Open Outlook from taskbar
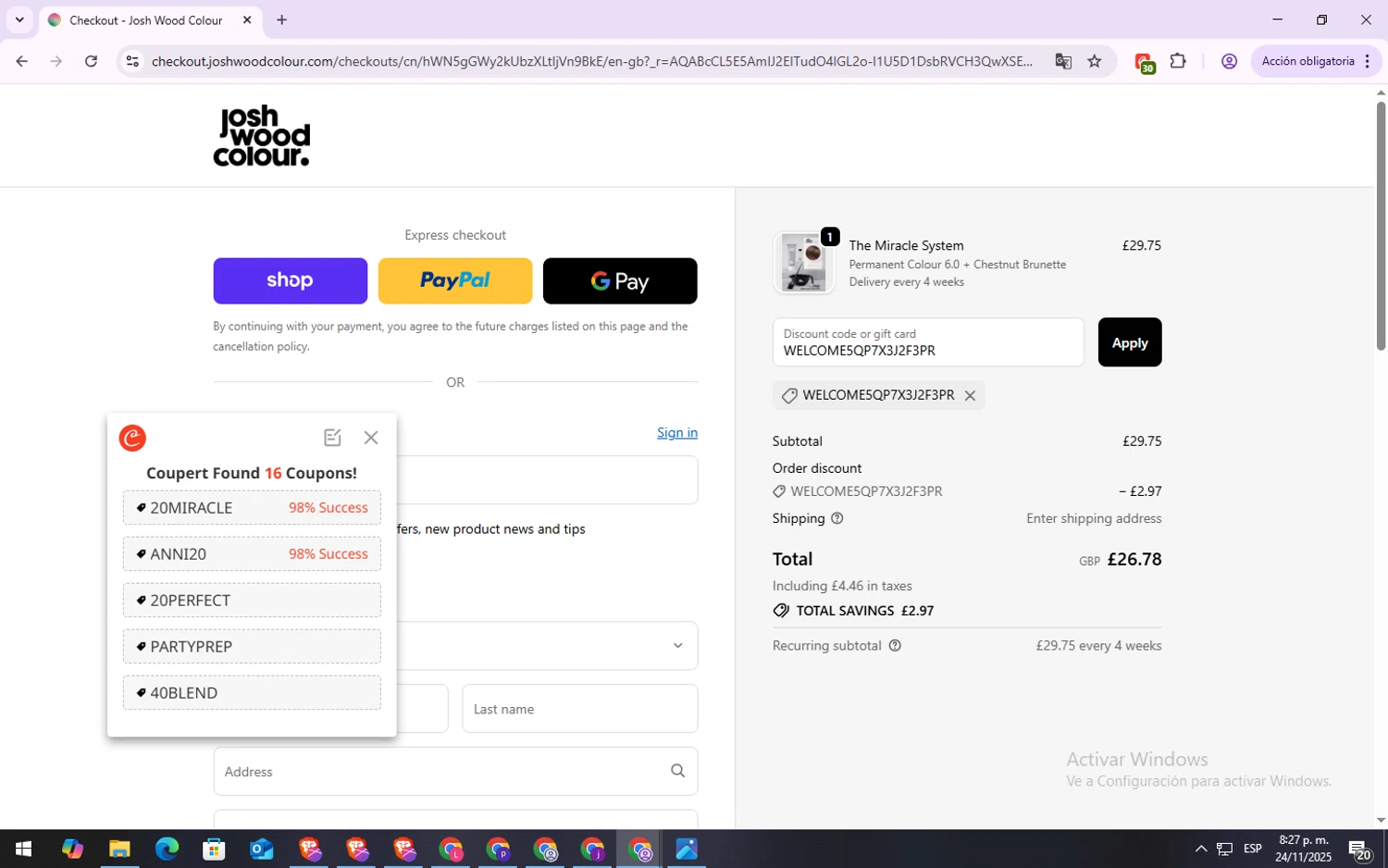Viewport: 1388px width, 868px height. (262, 849)
